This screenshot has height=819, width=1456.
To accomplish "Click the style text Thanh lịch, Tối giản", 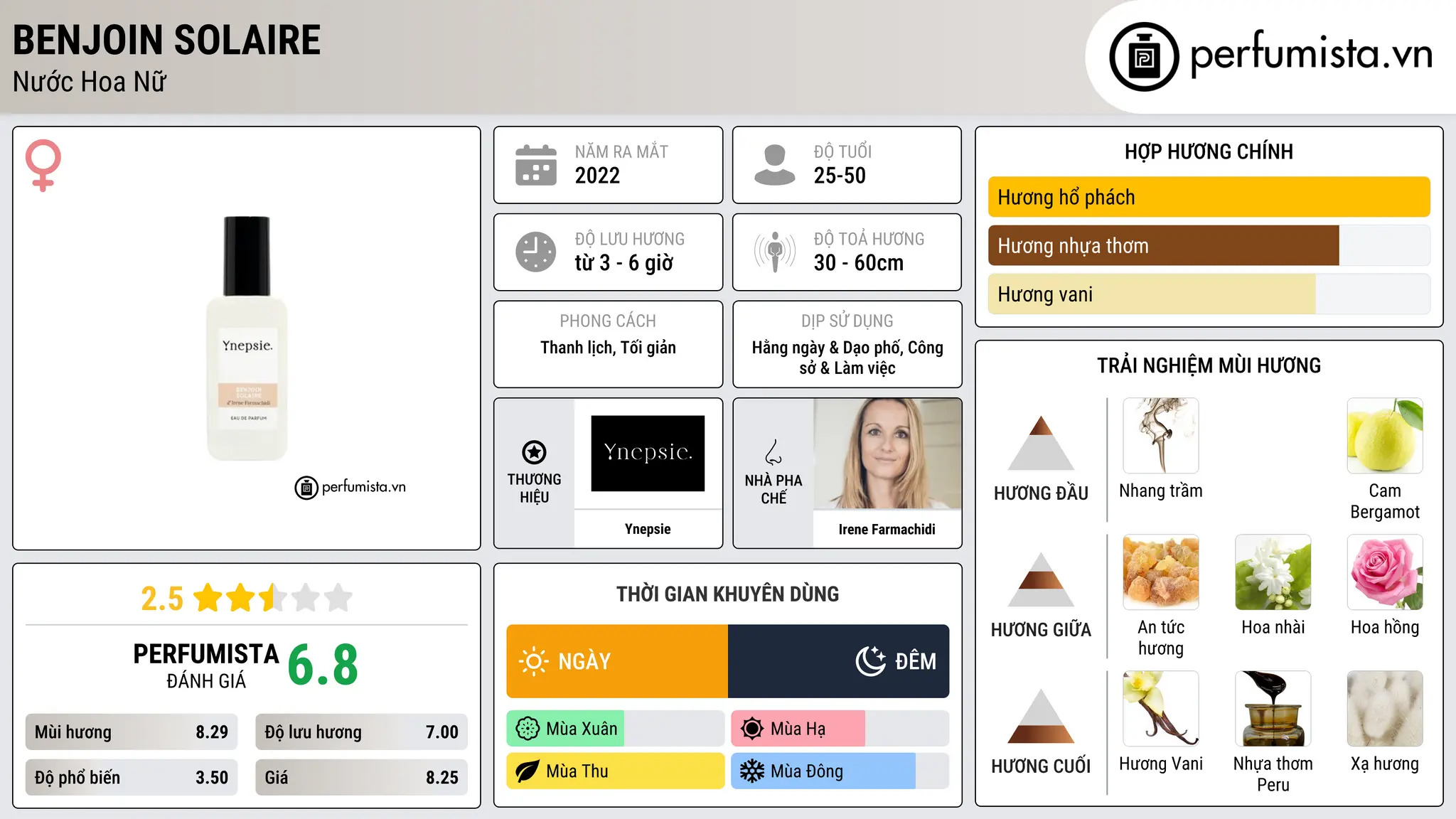I will pos(608,348).
